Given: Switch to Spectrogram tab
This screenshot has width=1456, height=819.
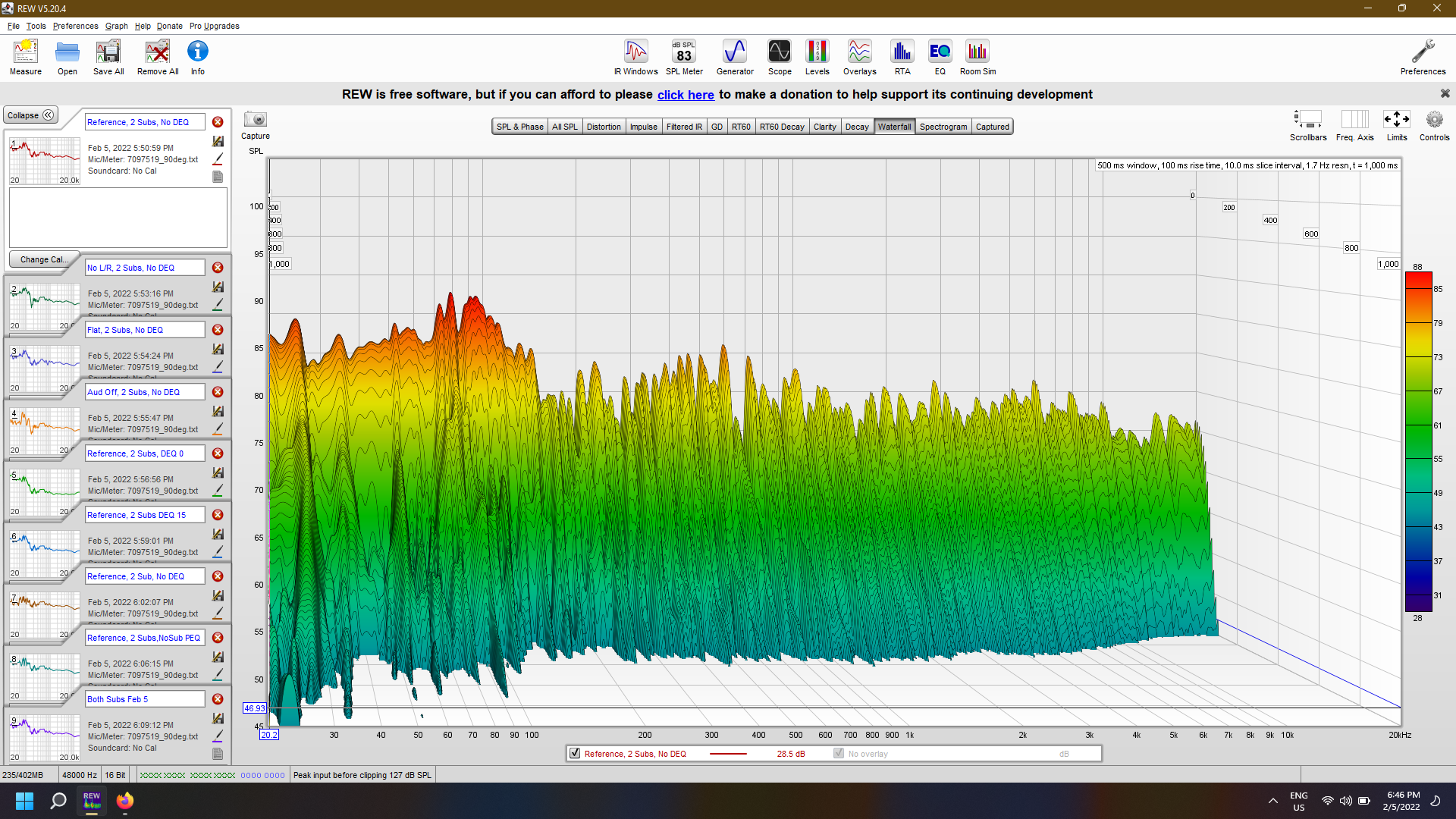Looking at the screenshot, I should 943,127.
